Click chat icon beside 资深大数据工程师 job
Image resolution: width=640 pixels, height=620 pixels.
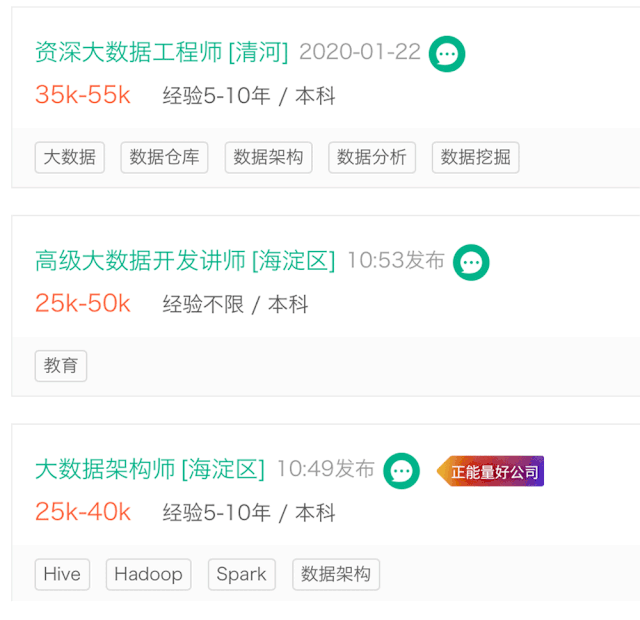[x=447, y=54]
